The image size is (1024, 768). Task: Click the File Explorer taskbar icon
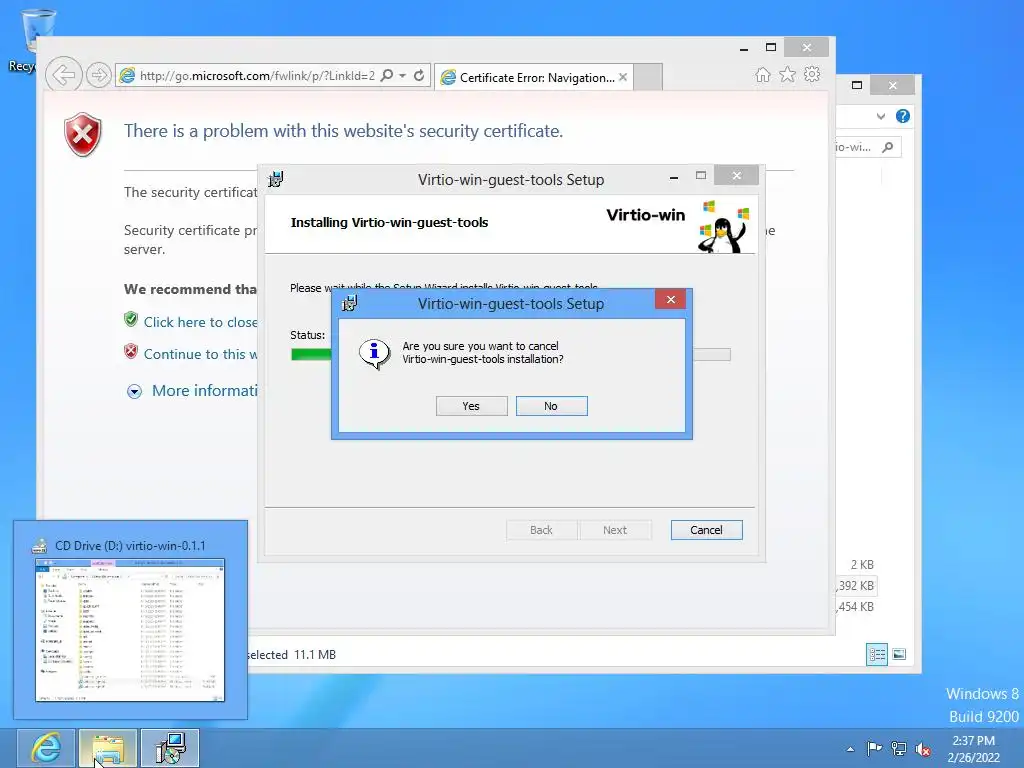(x=108, y=748)
